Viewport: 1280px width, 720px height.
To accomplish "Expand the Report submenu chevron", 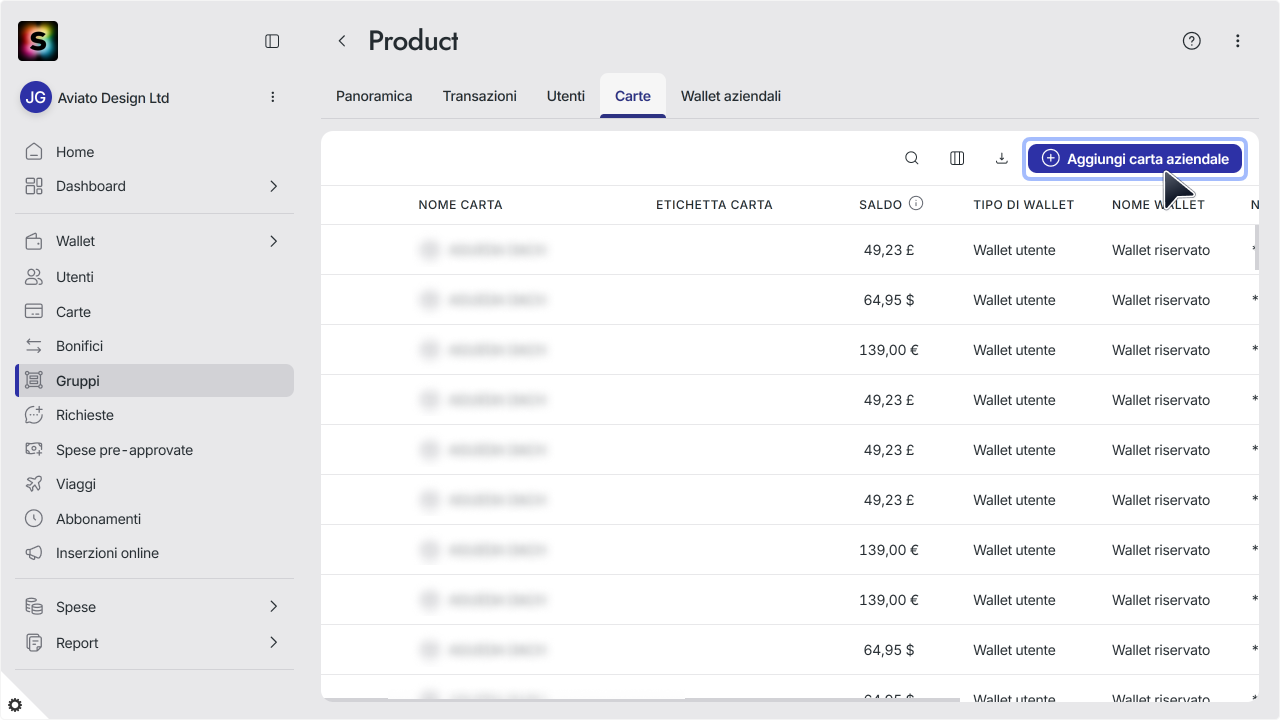I will [273, 642].
